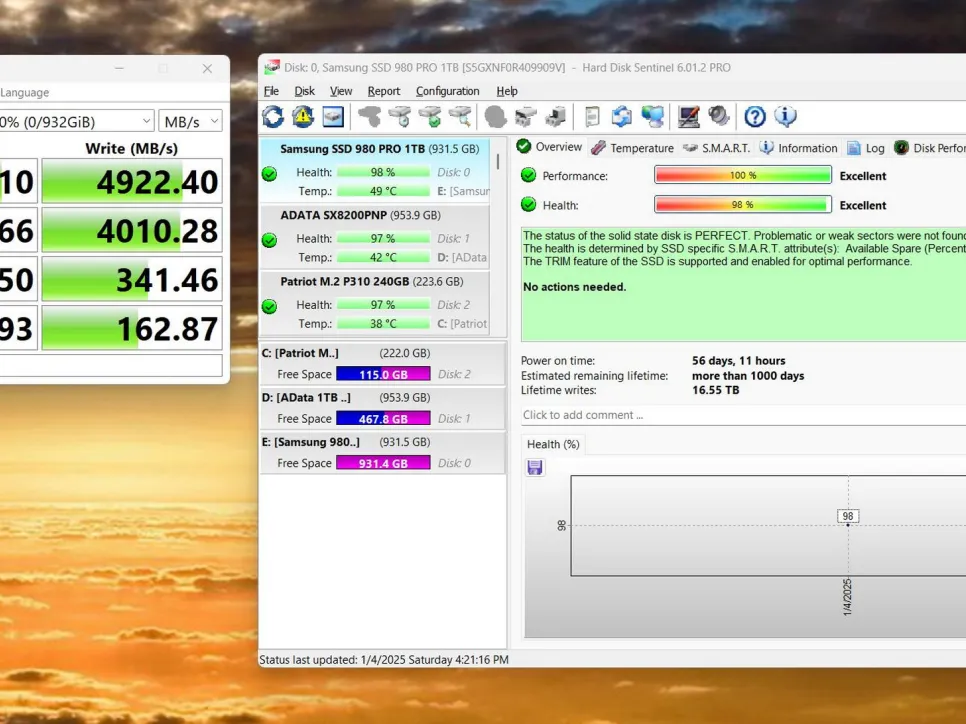Click the monitor with pen toolbar icon
The width and height of the screenshot is (966, 724).
pyautogui.click(x=688, y=116)
